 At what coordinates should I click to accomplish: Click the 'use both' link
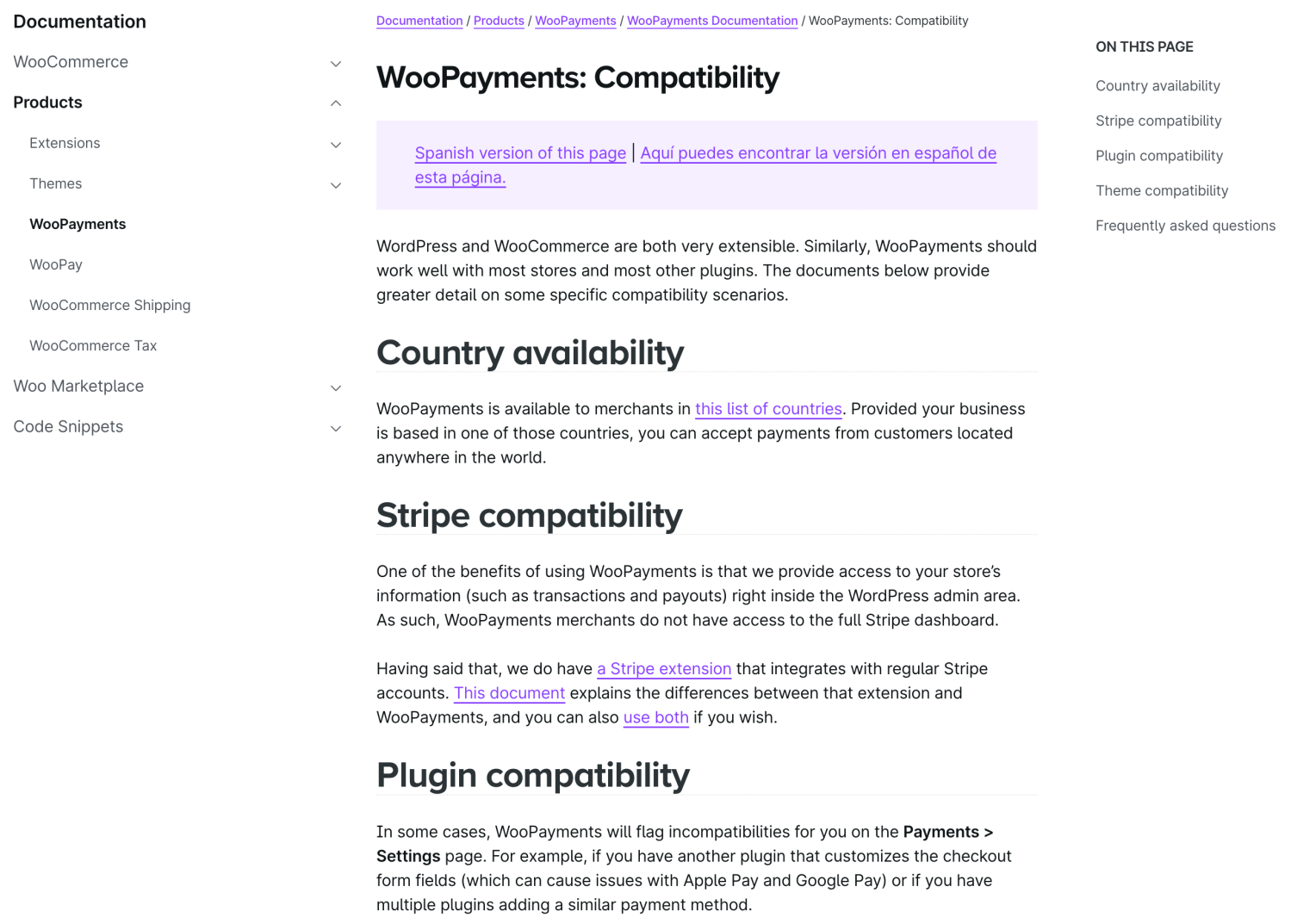(x=656, y=717)
